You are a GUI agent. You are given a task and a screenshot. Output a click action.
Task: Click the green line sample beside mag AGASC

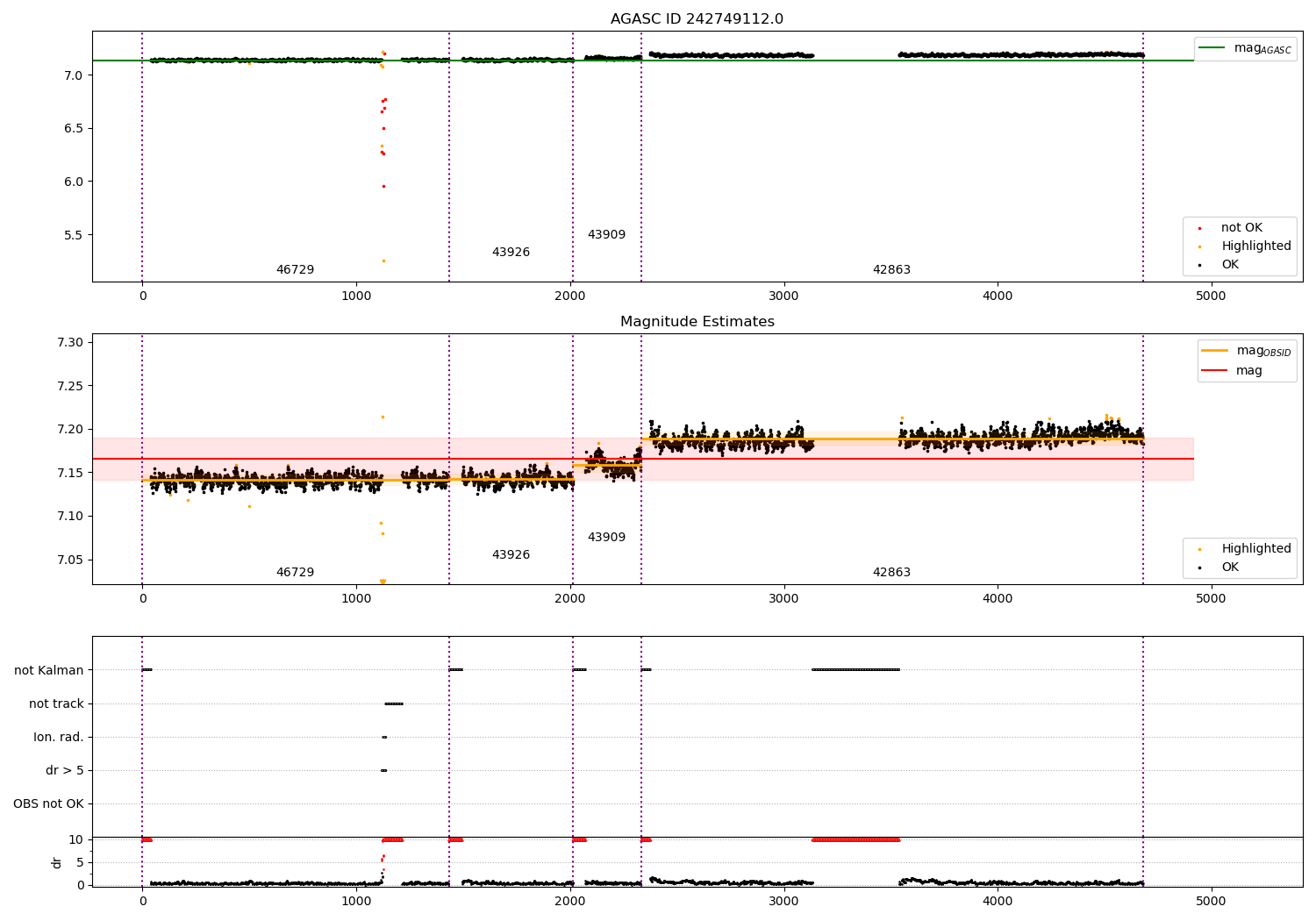point(1212,48)
